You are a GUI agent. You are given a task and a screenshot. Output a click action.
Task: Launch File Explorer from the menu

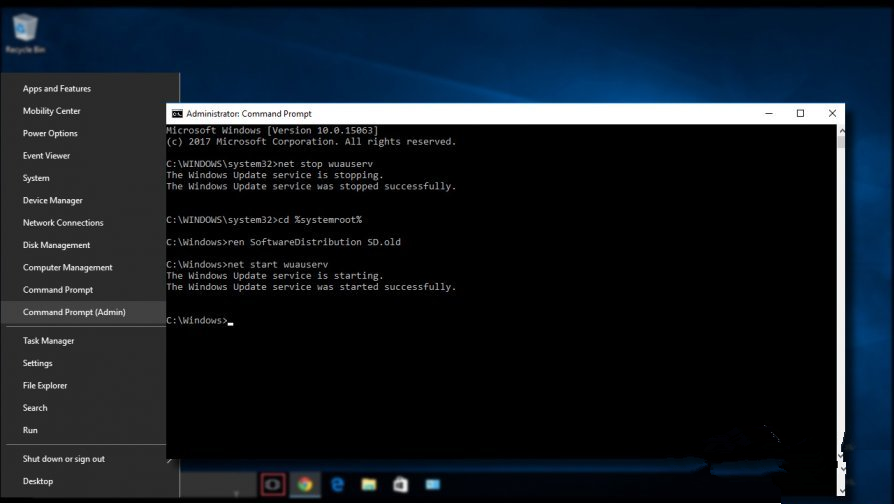click(x=45, y=385)
